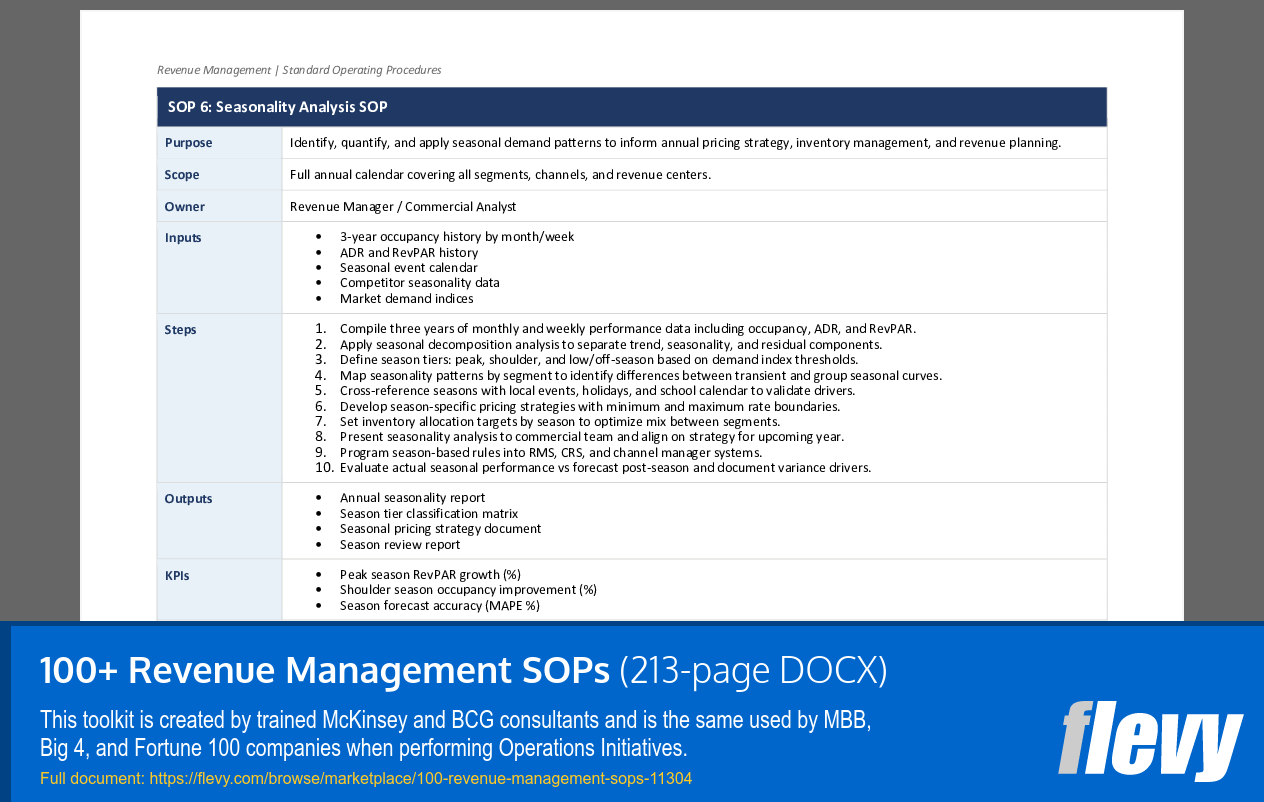Select the Competitor seasonality data bullet

click(x=420, y=282)
